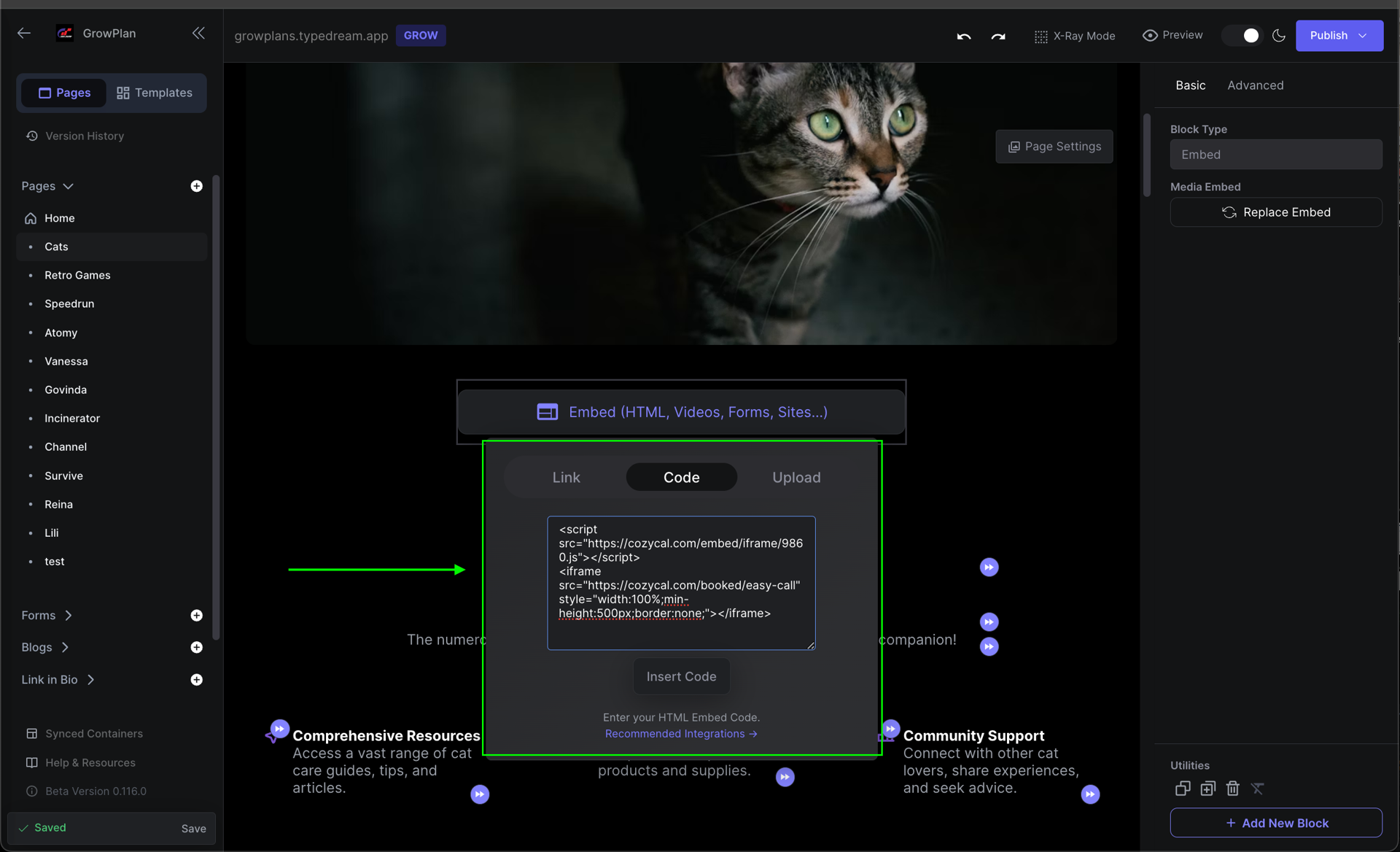Image resolution: width=1400 pixels, height=852 pixels.
Task: Toggle the light/dark mode switch
Action: click(x=1244, y=35)
